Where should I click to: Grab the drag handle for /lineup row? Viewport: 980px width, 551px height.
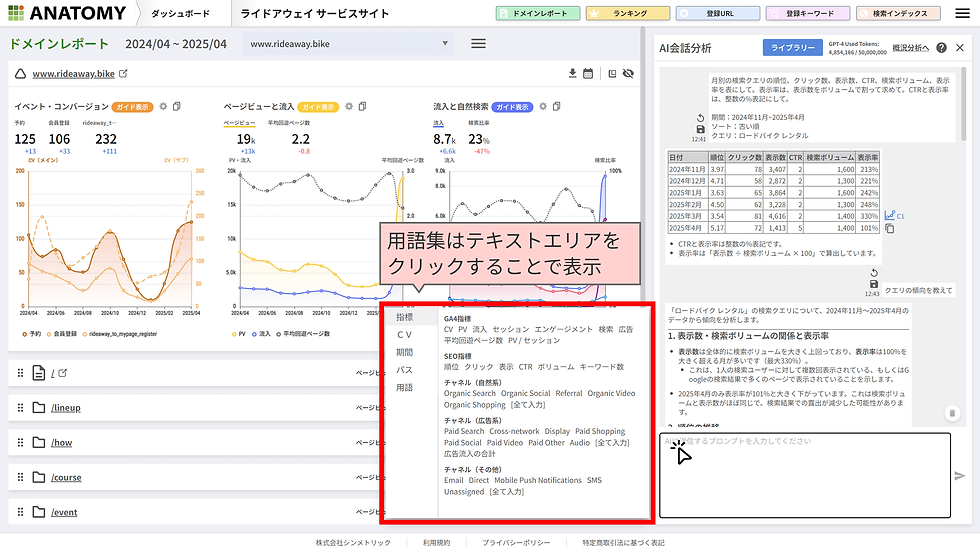click(20, 407)
